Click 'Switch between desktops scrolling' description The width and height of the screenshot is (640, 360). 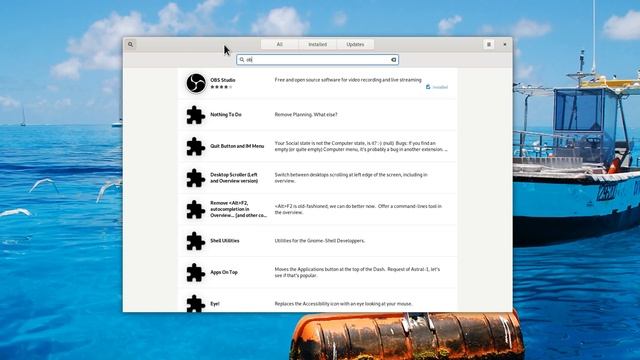pyautogui.click(x=351, y=178)
